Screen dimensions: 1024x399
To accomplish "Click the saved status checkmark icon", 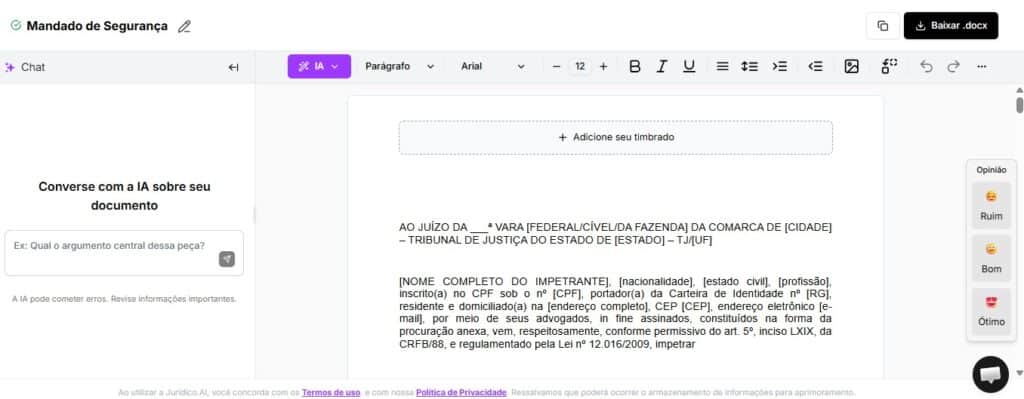I will click(x=16, y=25).
